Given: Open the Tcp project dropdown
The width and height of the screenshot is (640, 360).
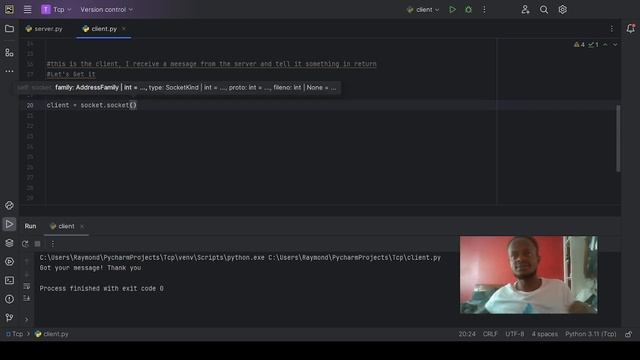Looking at the screenshot, I should (x=56, y=9).
